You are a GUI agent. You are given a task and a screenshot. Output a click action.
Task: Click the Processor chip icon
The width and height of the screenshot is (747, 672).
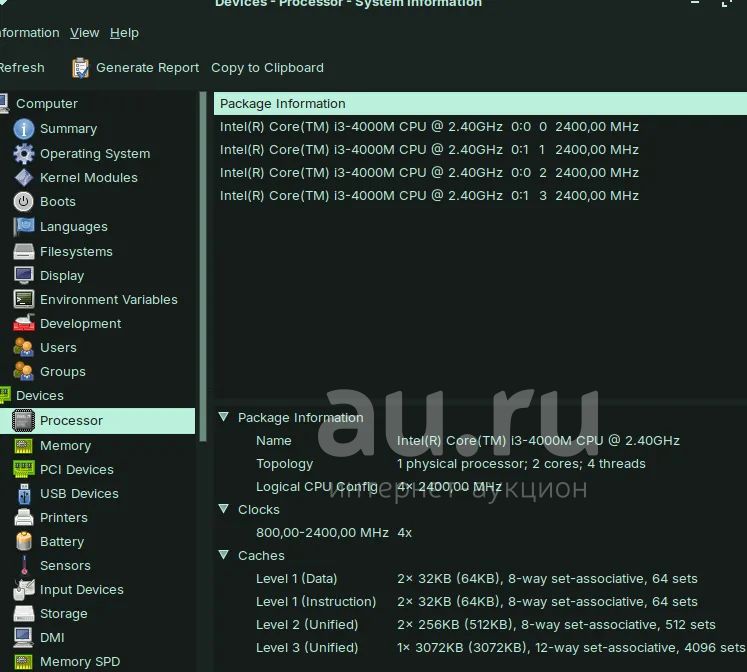point(23,421)
